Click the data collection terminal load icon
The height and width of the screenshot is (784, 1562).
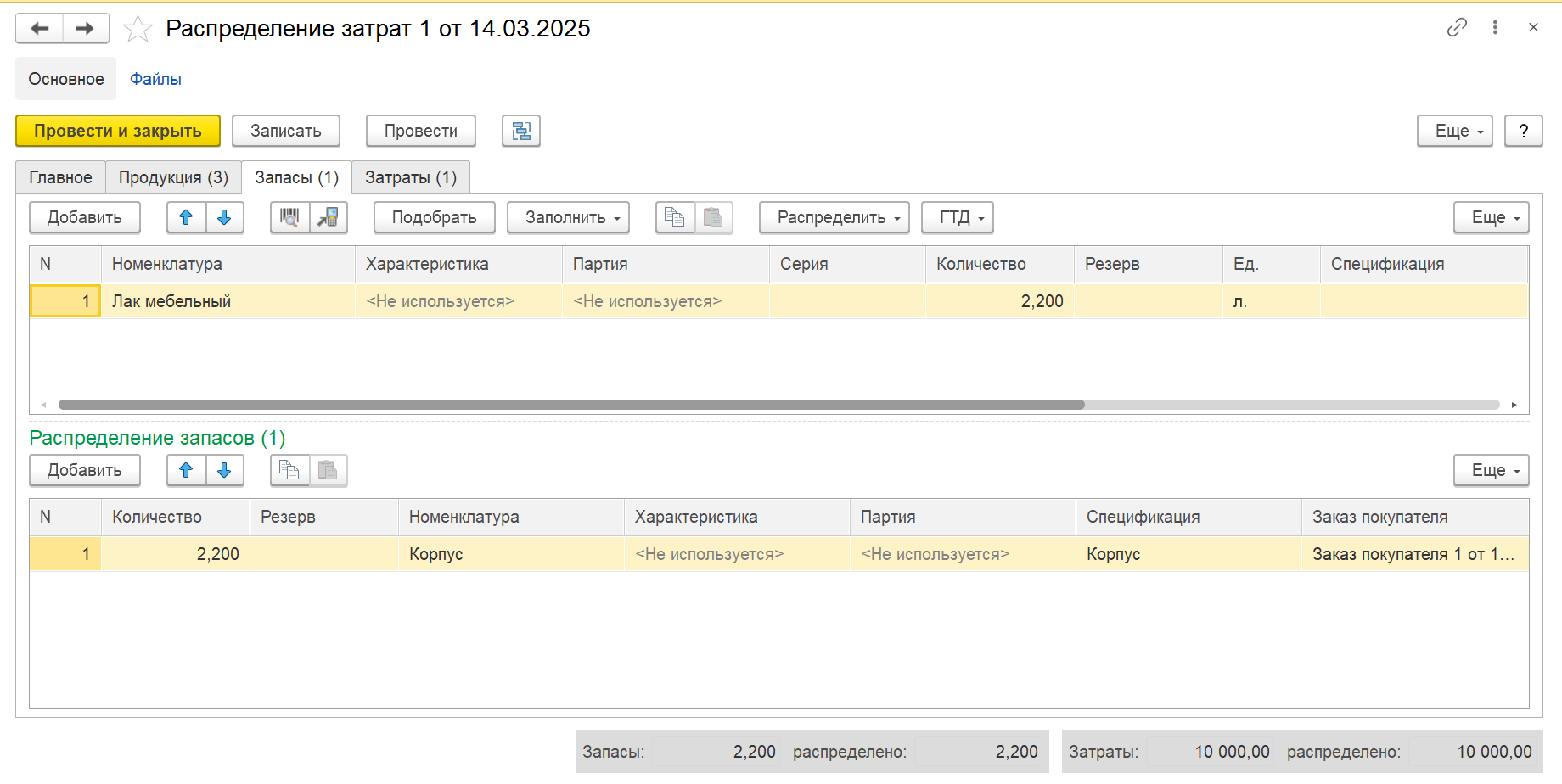[328, 218]
